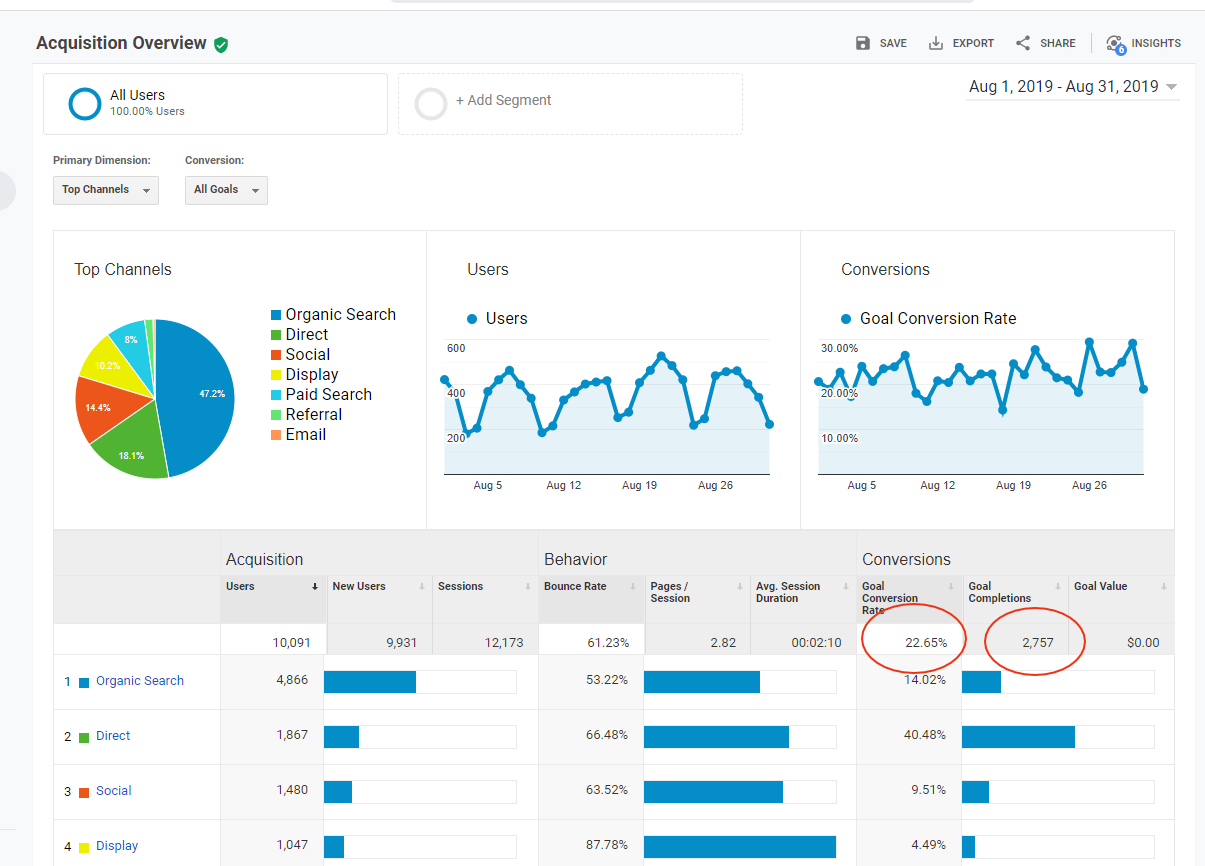Viewport: 1205px width, 866px height.
Task: Click goal value total $0.00
Action: click(1143, 643)
